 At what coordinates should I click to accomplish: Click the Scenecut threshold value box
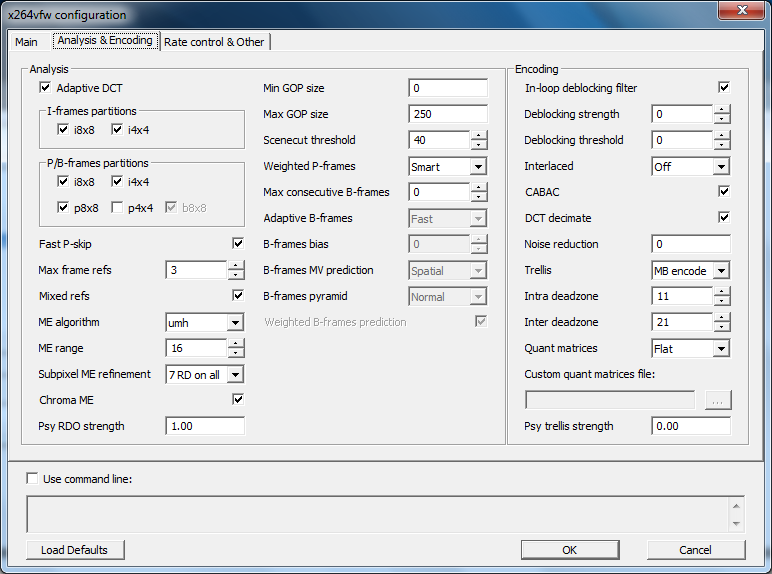tap(440, 140)
